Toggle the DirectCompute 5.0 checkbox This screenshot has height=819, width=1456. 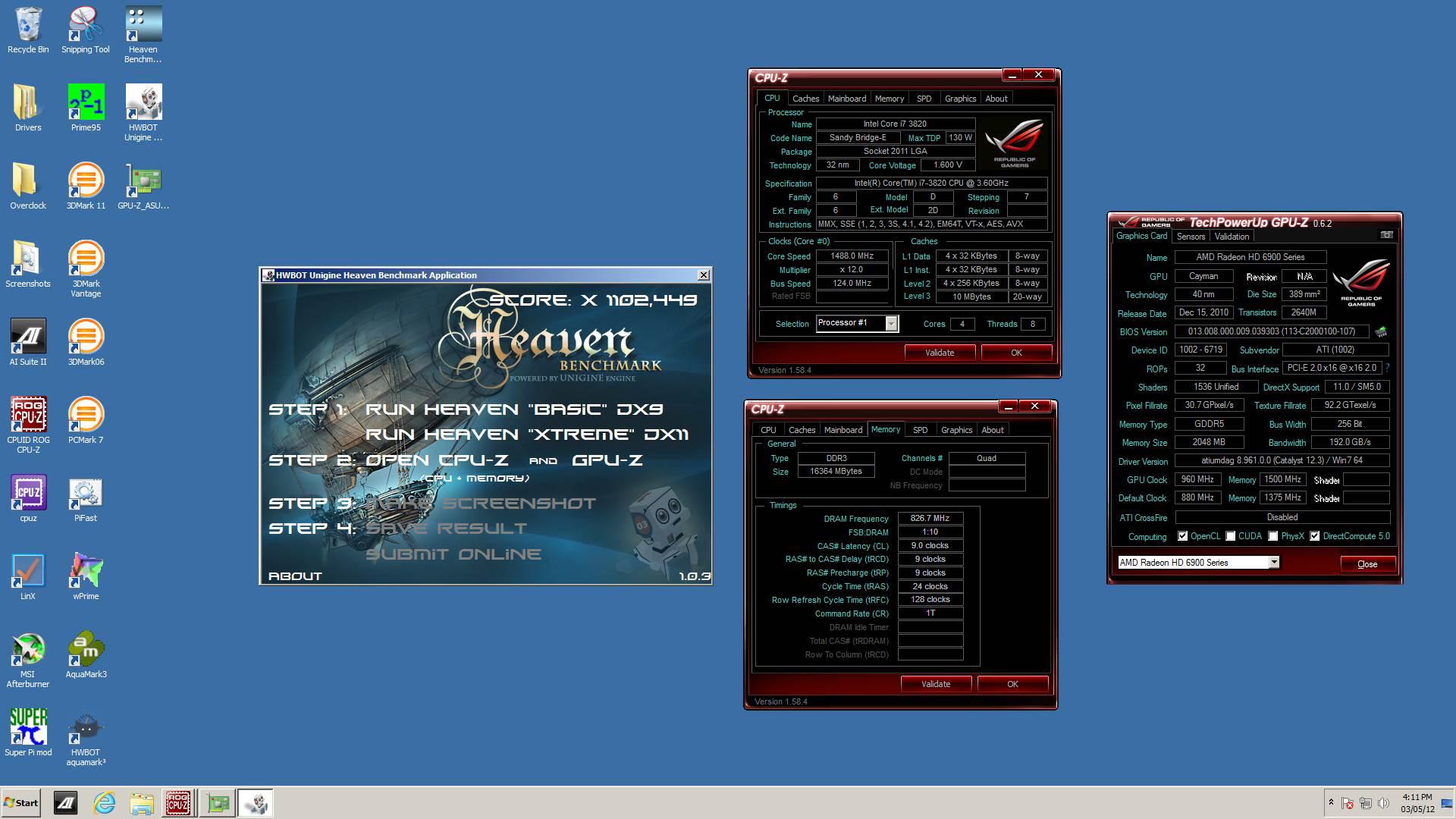(1315, 536)
